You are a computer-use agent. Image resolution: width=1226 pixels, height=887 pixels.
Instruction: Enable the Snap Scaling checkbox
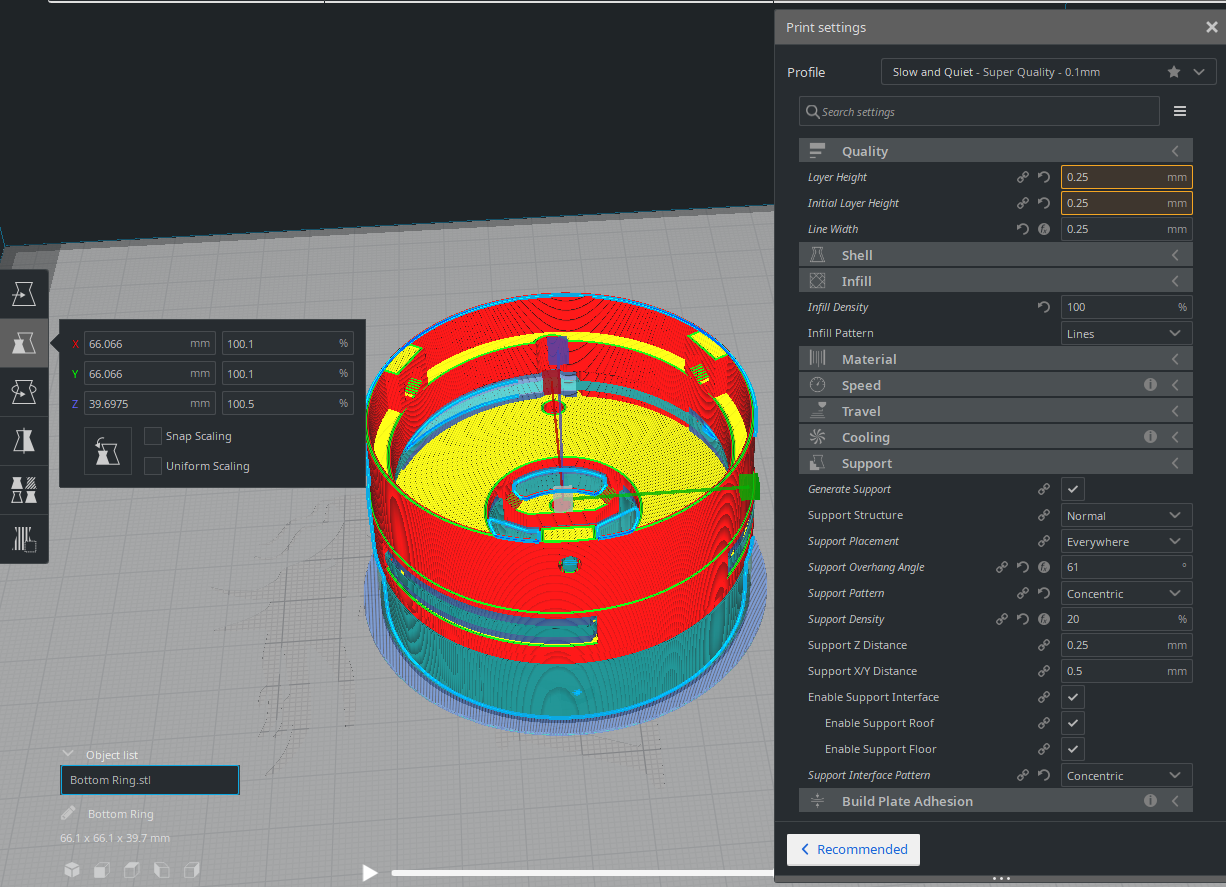click(153, 436)
